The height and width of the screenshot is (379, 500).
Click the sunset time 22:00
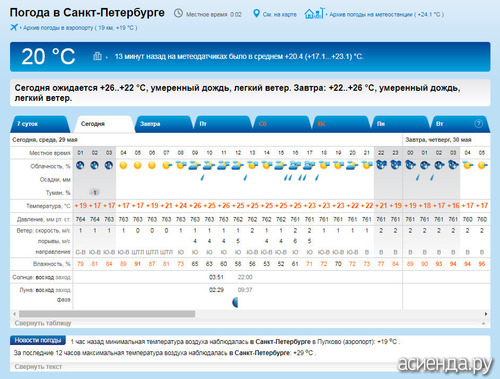tap(245, 277)
